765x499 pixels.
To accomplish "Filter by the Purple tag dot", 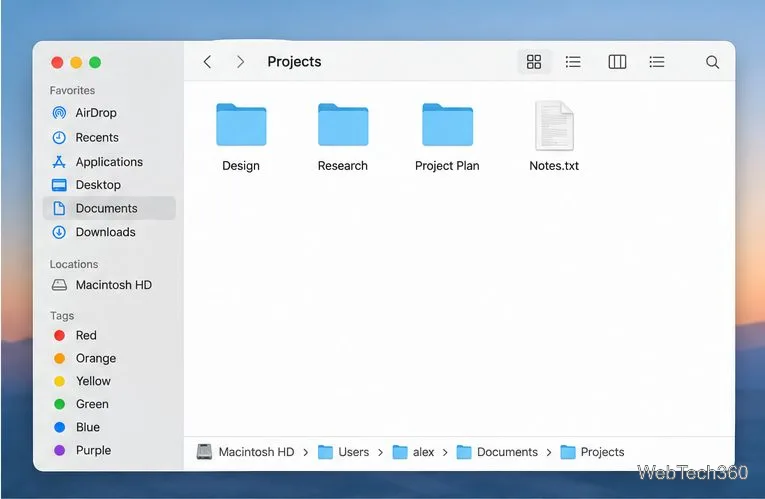I will [60, 450].
